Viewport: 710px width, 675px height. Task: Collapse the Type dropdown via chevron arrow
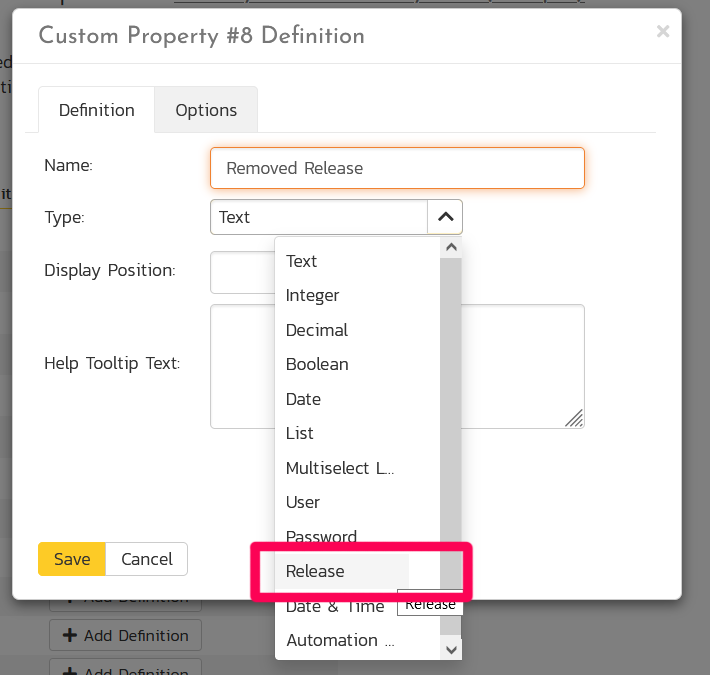[445, 217]
